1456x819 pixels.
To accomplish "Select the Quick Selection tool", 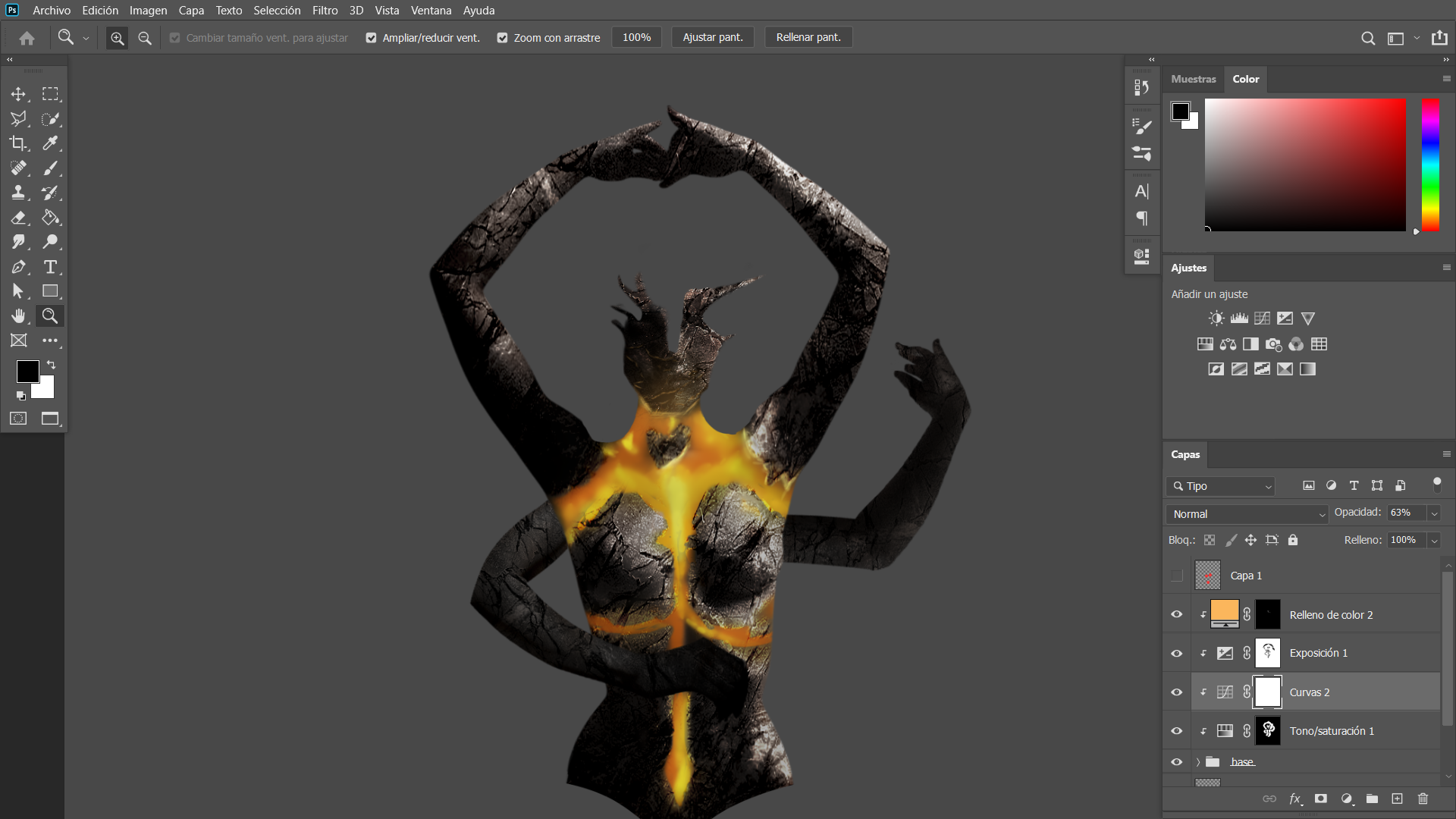I will [x=50, y=119].
